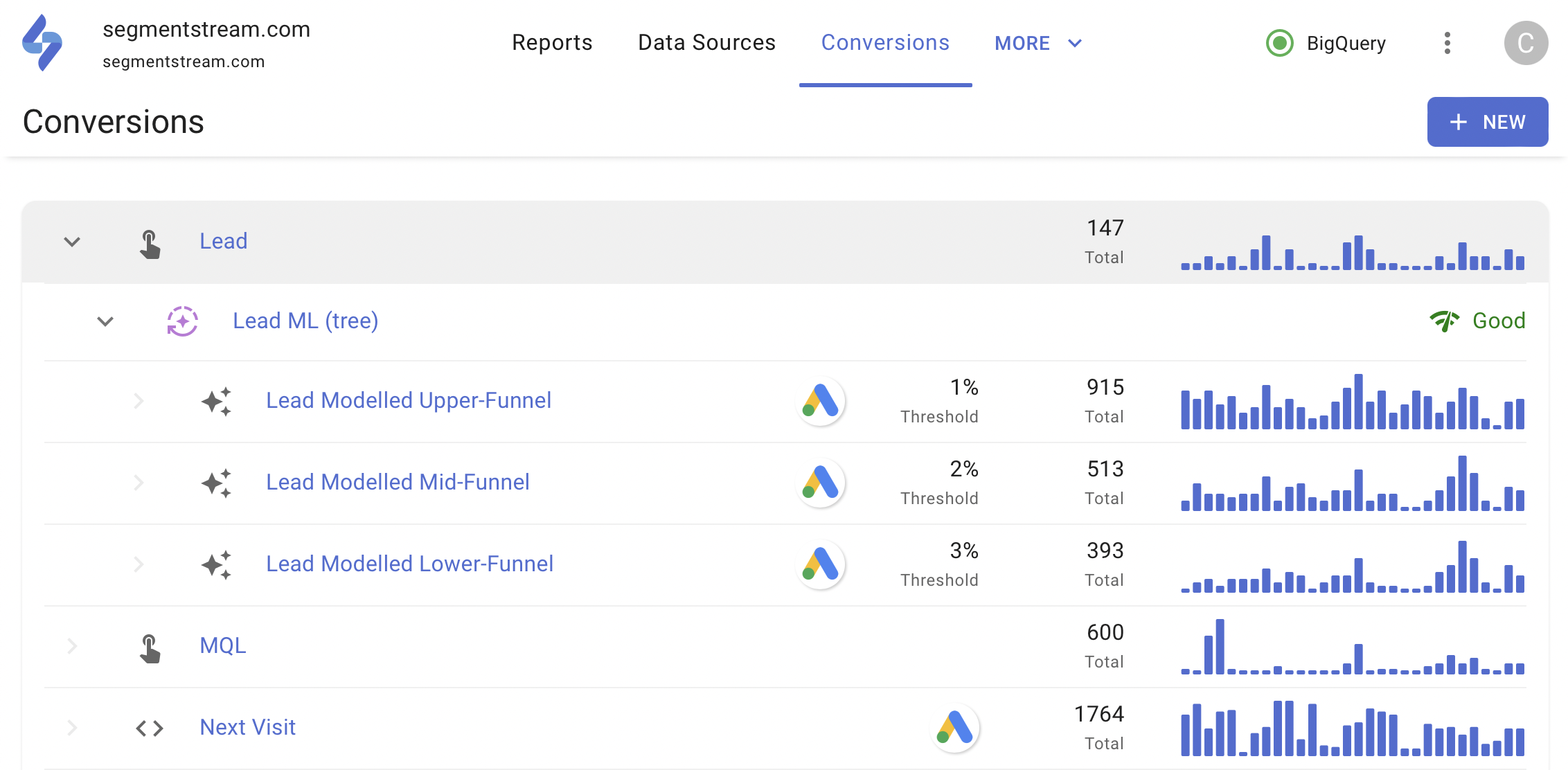This screenshot has width=1568, height=770.
Task: Open the MORE dropdown menu
Action: [x=1038, y=43]
